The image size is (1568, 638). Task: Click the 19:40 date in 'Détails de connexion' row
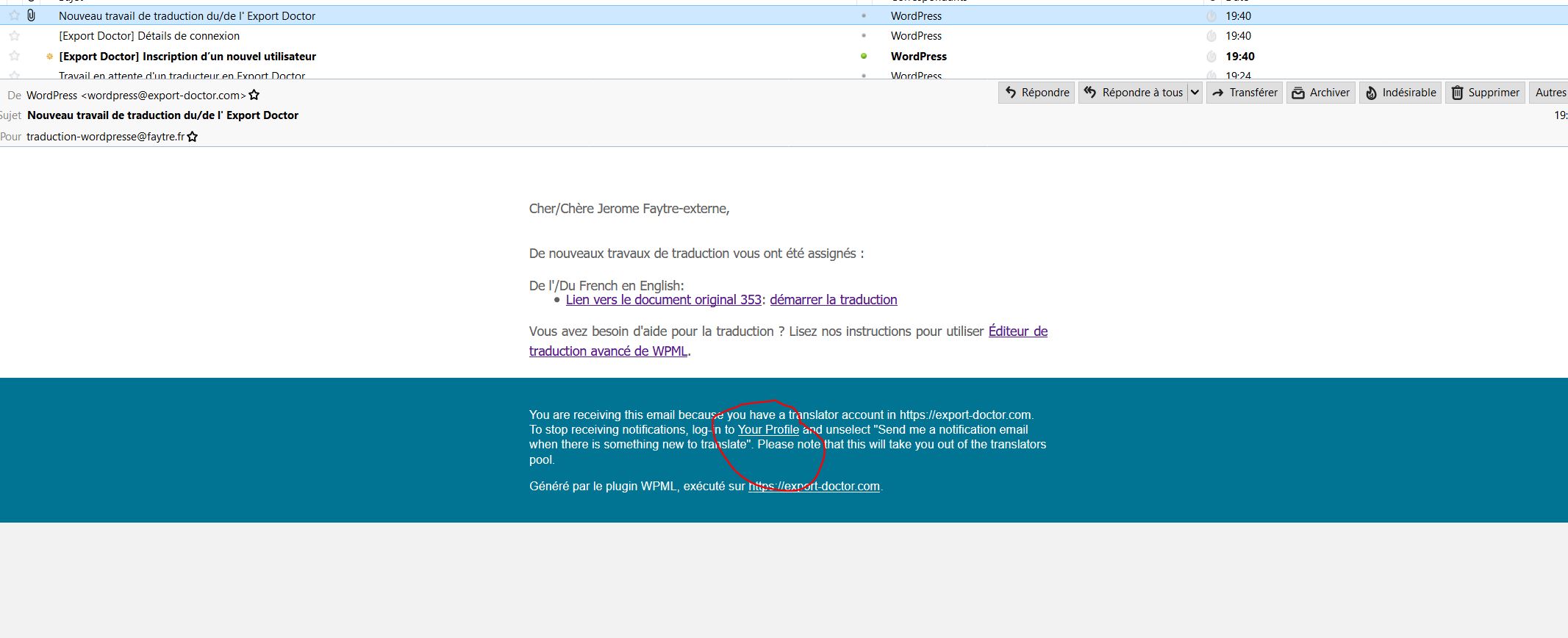point(1238,35)
